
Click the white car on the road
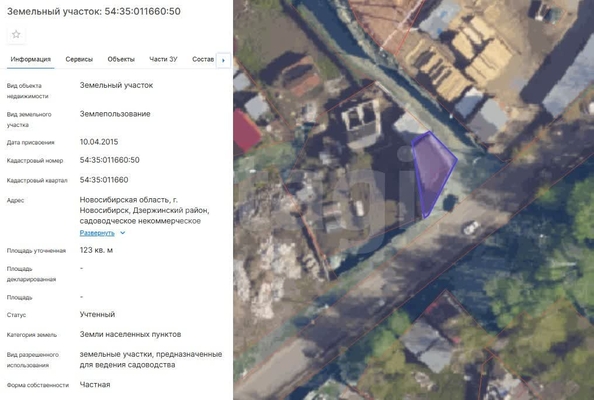click(x=471, y=228)
